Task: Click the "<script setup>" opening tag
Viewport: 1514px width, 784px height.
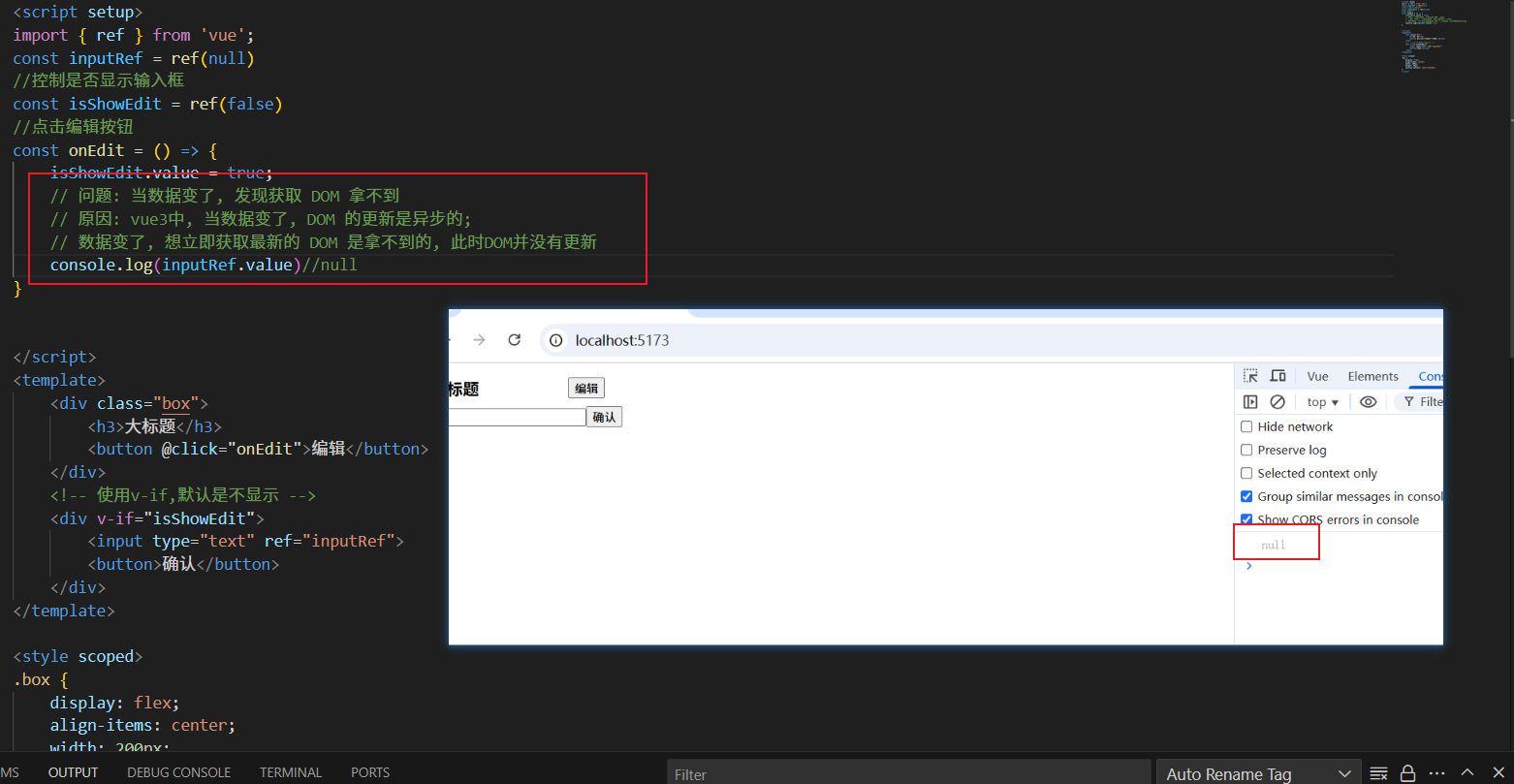Action: pos(78,12)
